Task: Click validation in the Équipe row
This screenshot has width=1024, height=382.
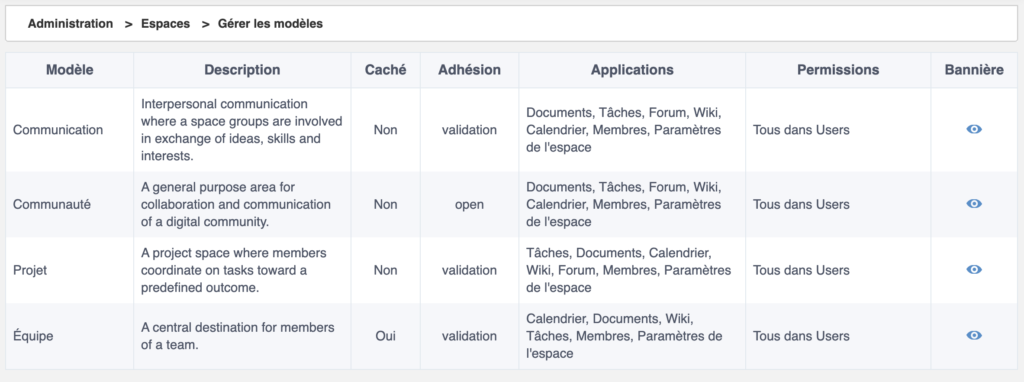Action: click(x=470, y=336)
